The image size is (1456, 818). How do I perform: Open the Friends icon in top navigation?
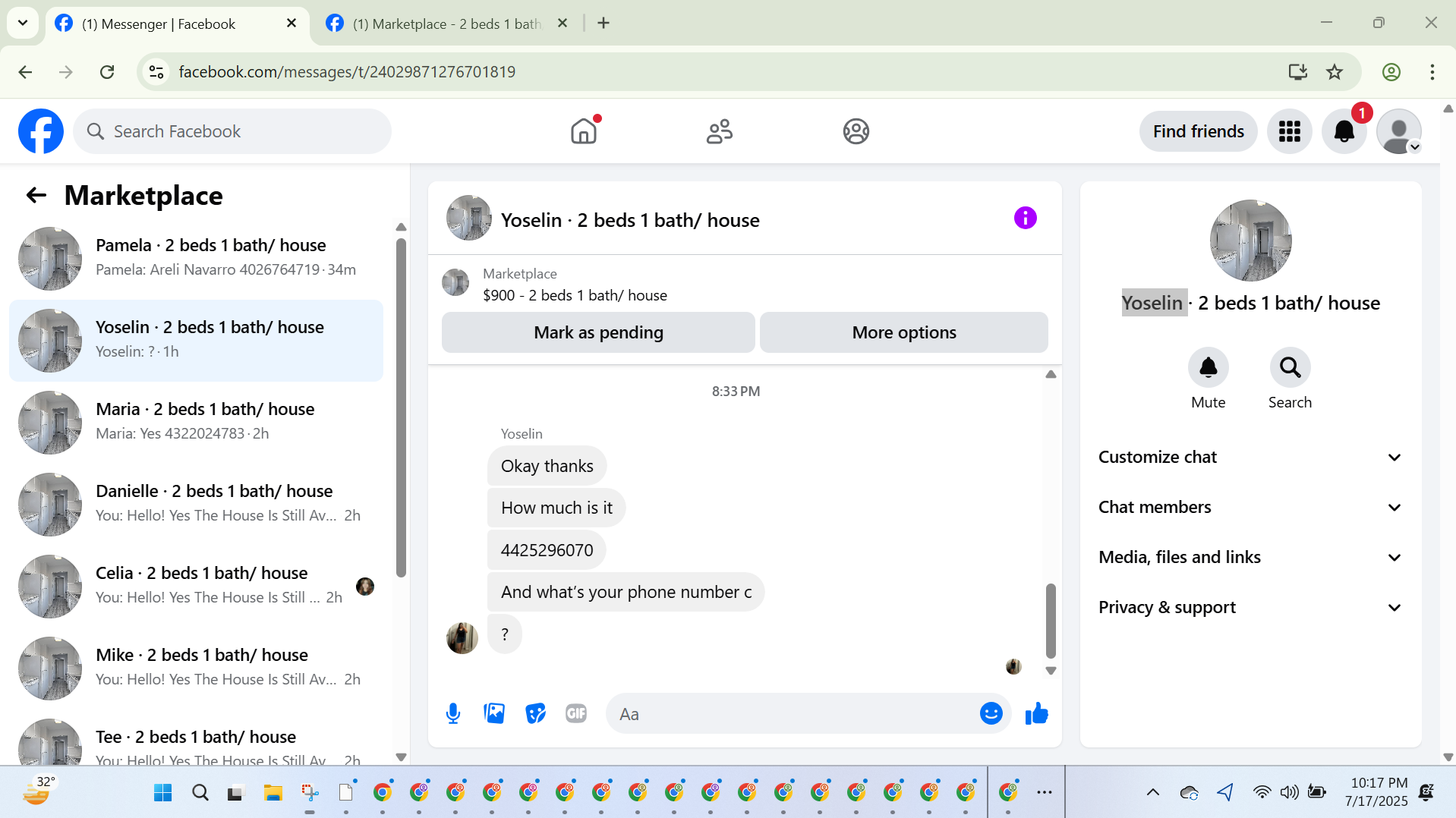[720, 131]
